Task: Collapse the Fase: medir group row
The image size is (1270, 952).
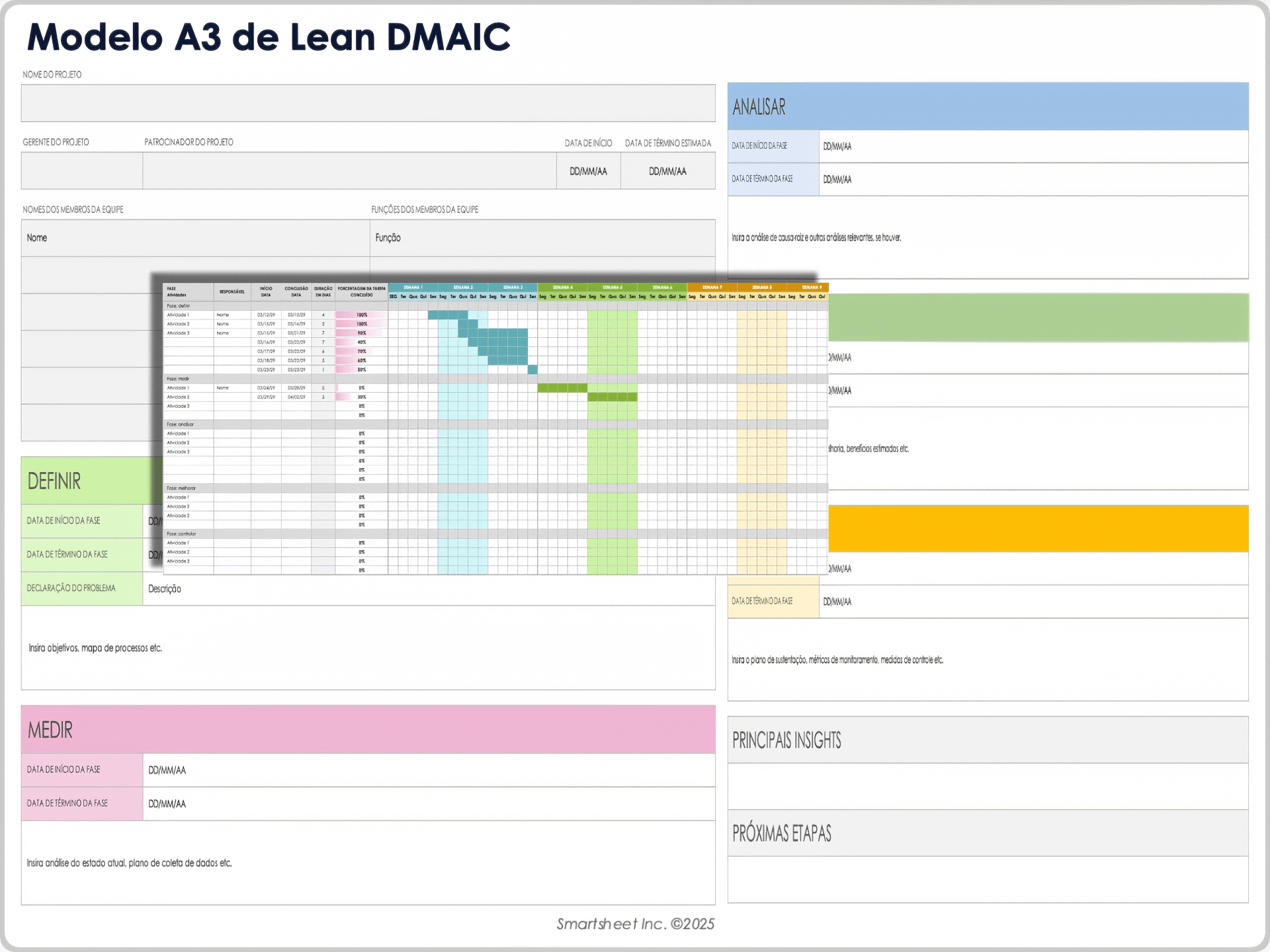Action: coord(179,379)
